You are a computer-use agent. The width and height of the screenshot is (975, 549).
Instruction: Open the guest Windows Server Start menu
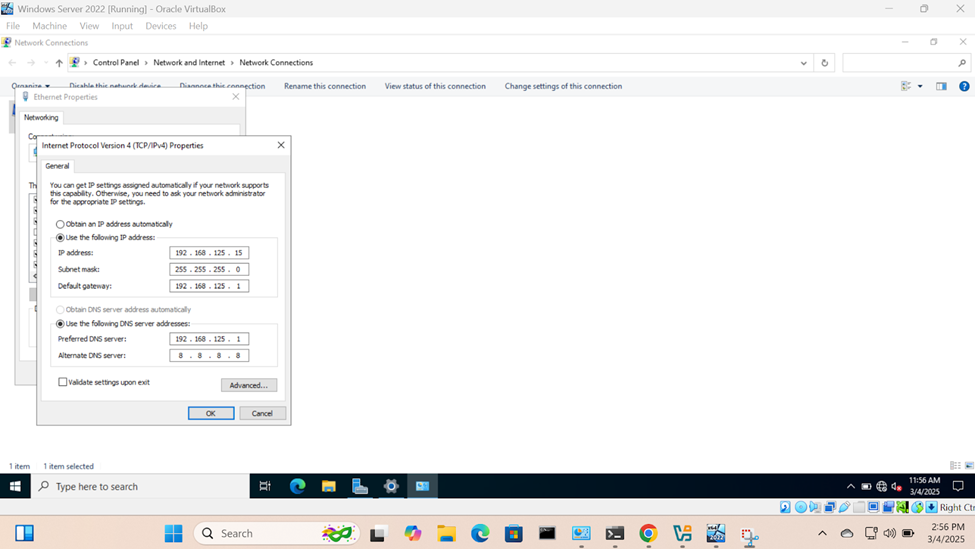(x=15, y=486)
